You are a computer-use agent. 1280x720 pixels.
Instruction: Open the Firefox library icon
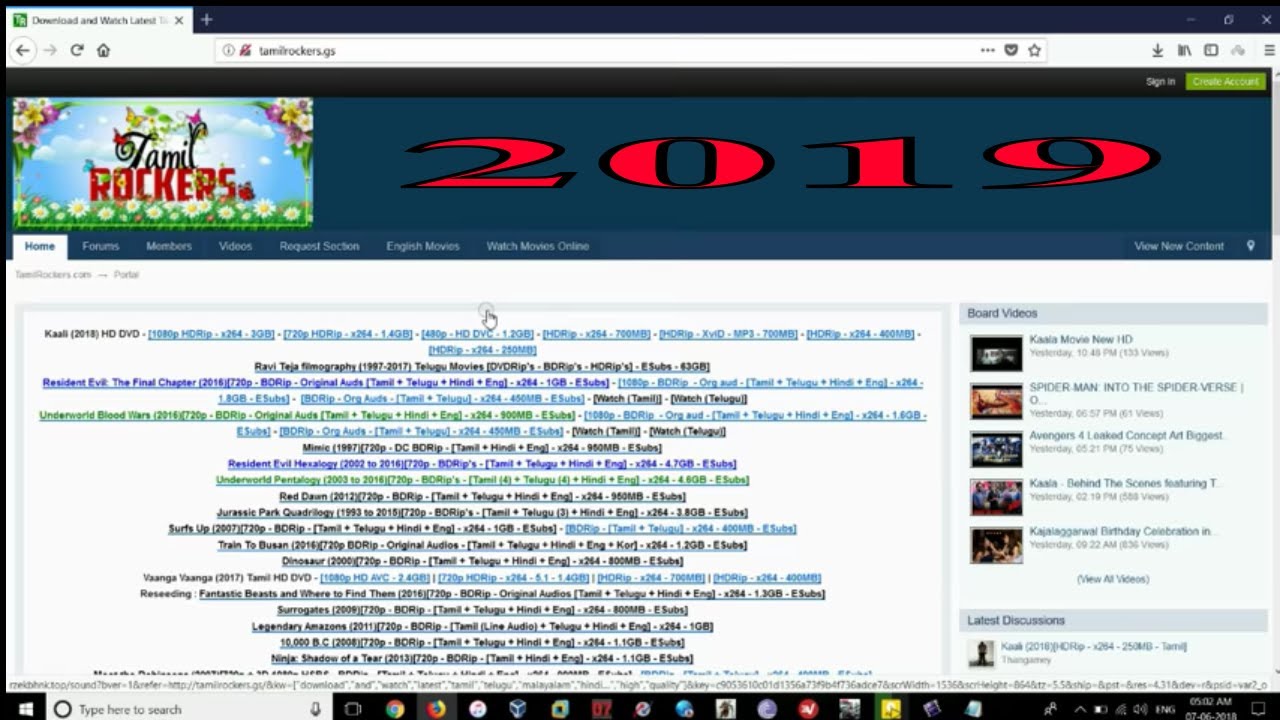(1184, 50)
